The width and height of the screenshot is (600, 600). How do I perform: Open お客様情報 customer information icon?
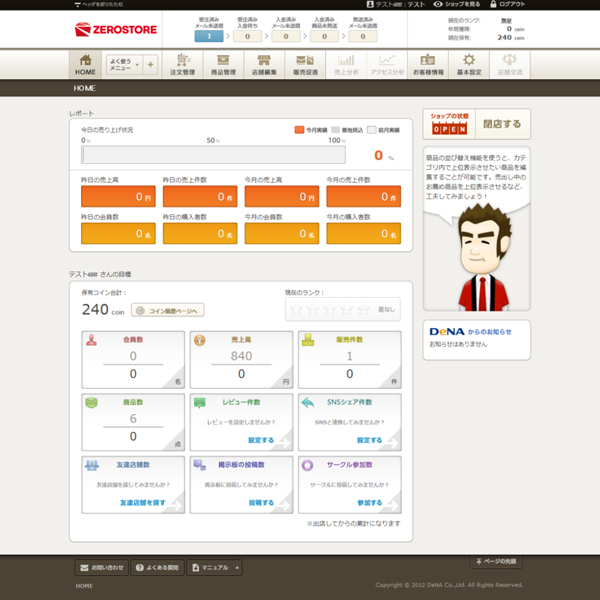click(x=427, y=64)
